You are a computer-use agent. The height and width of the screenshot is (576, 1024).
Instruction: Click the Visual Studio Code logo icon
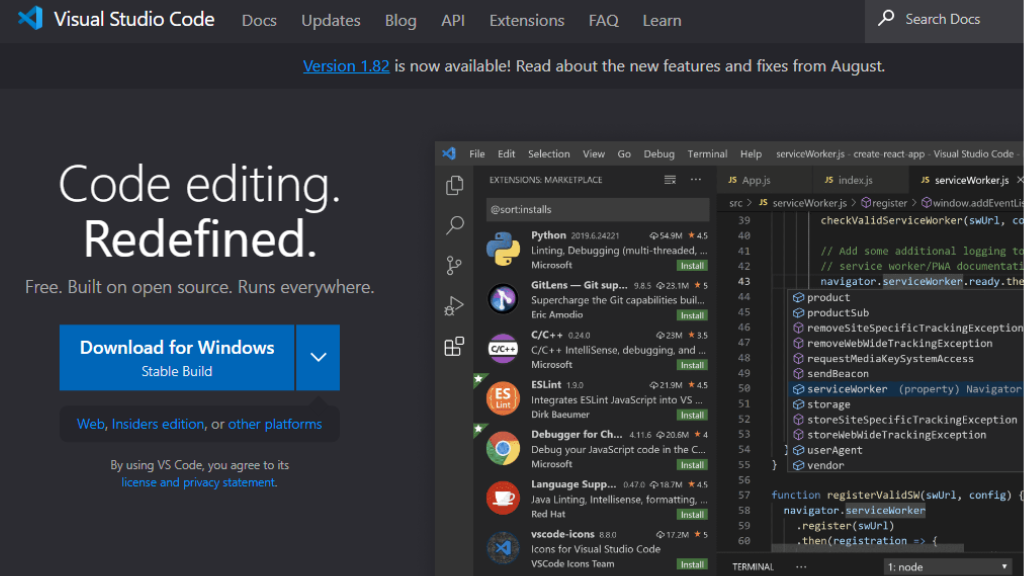pos(30,18)
